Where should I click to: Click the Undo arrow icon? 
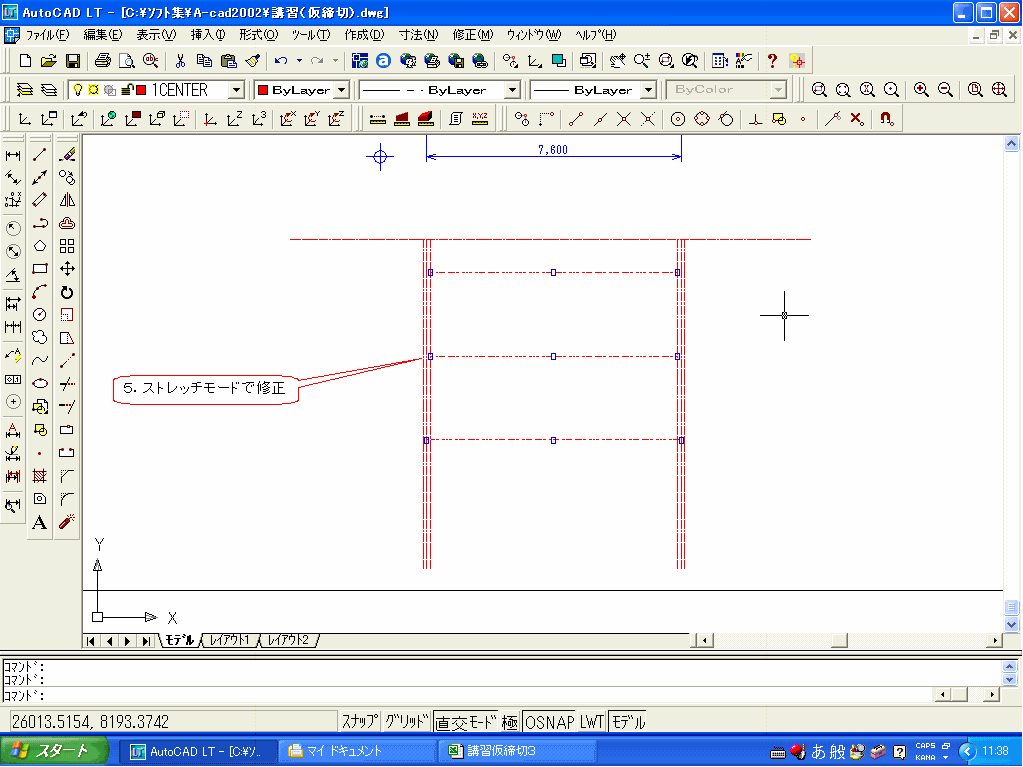[x=281, y=61]
